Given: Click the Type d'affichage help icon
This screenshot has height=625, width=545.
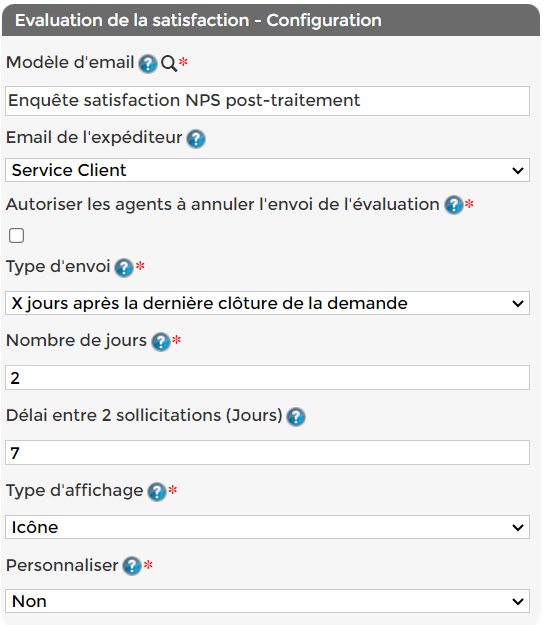Looking at the screenshot, I should pyautogui.click(x=157, y=491).
